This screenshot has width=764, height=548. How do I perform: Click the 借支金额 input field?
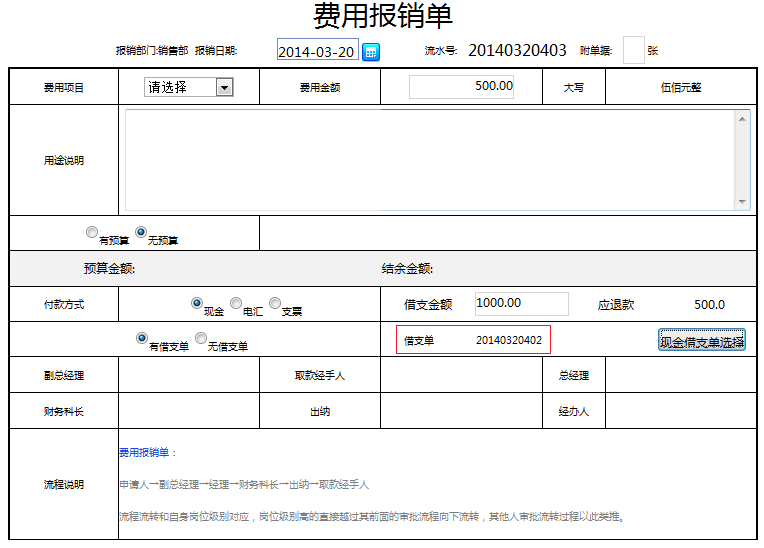pos(521,304)
